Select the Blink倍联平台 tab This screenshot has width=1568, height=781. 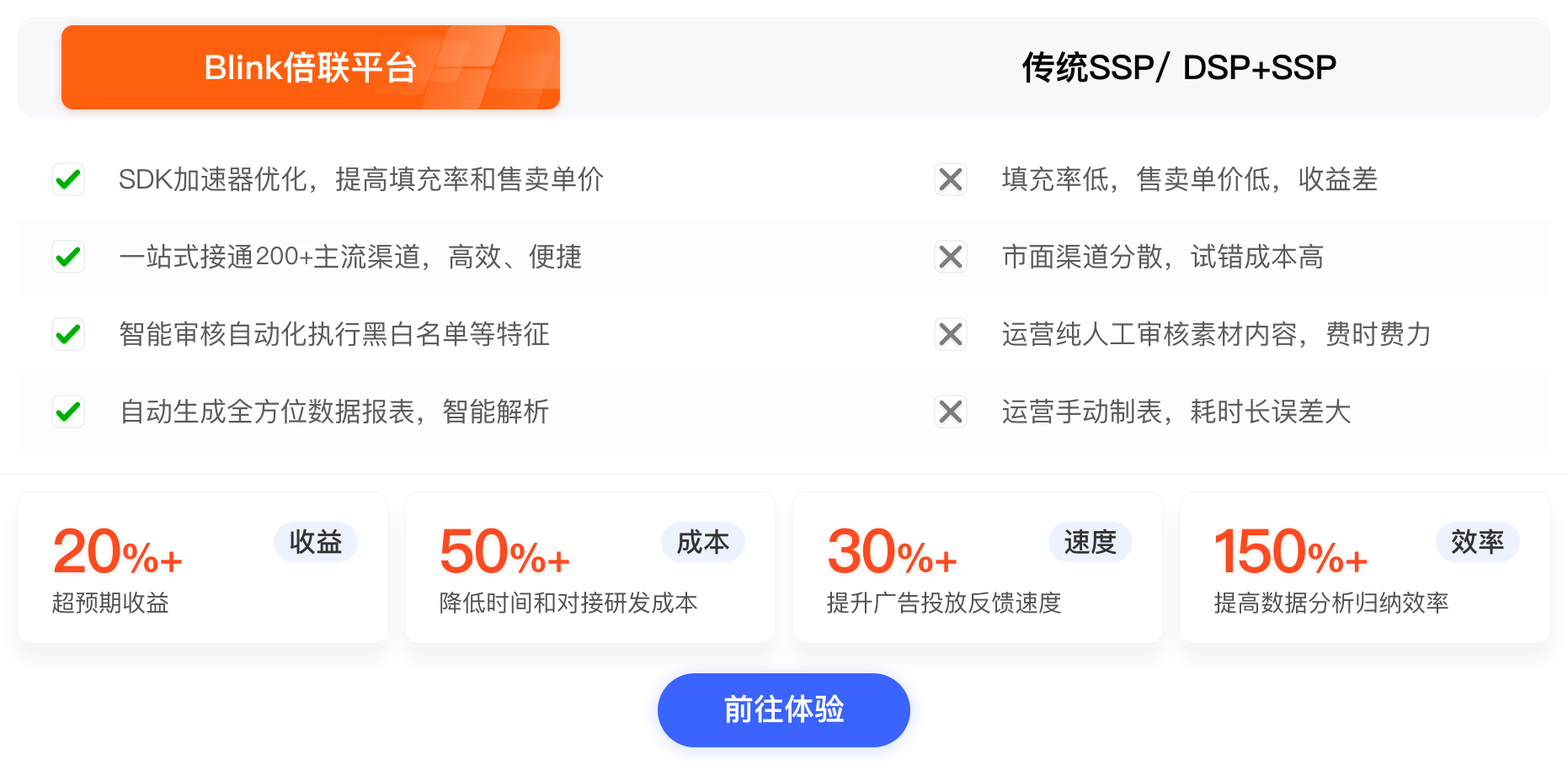click(x=311, y=67)
